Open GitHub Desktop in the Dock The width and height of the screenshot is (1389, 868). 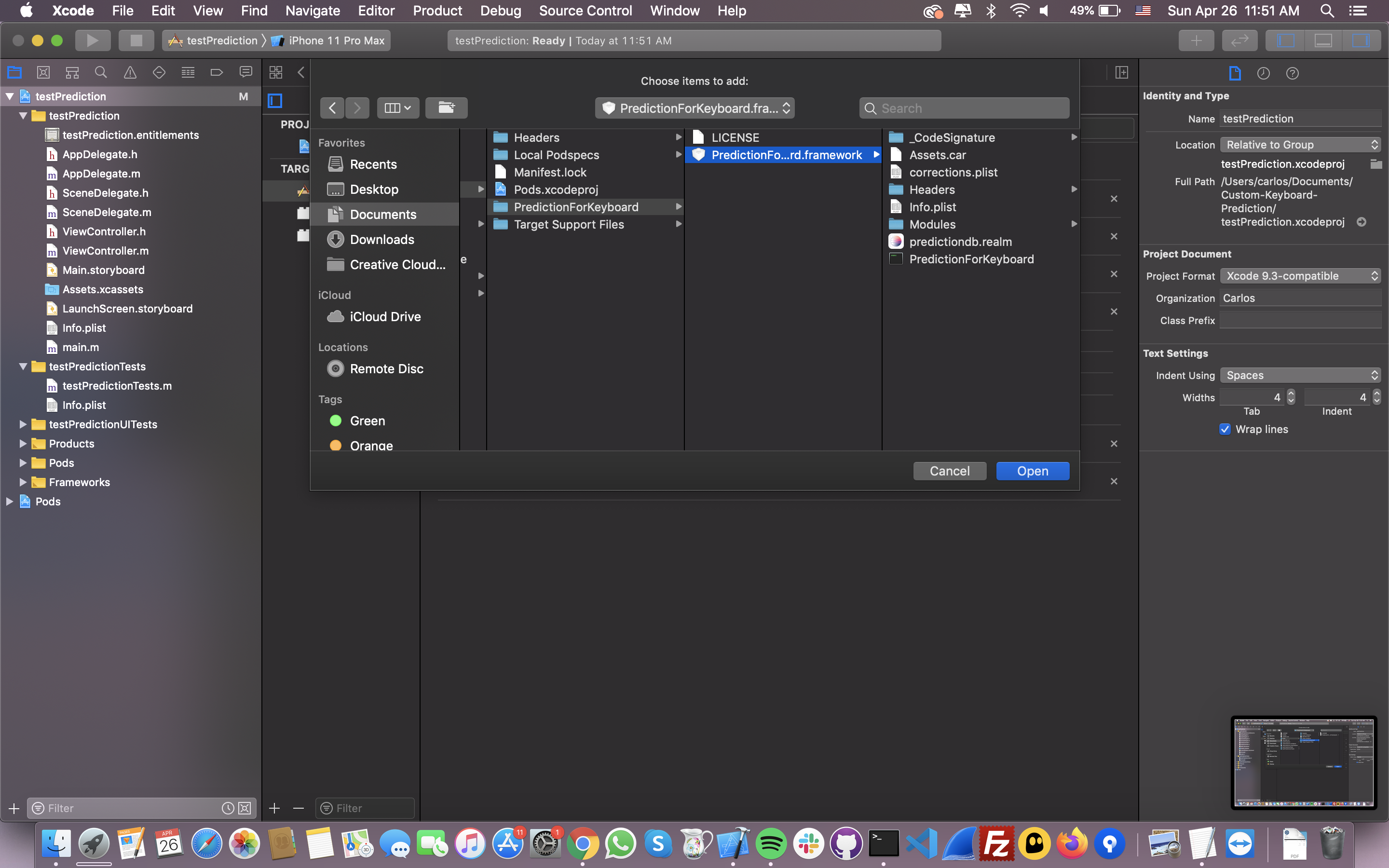pos(846,844)
